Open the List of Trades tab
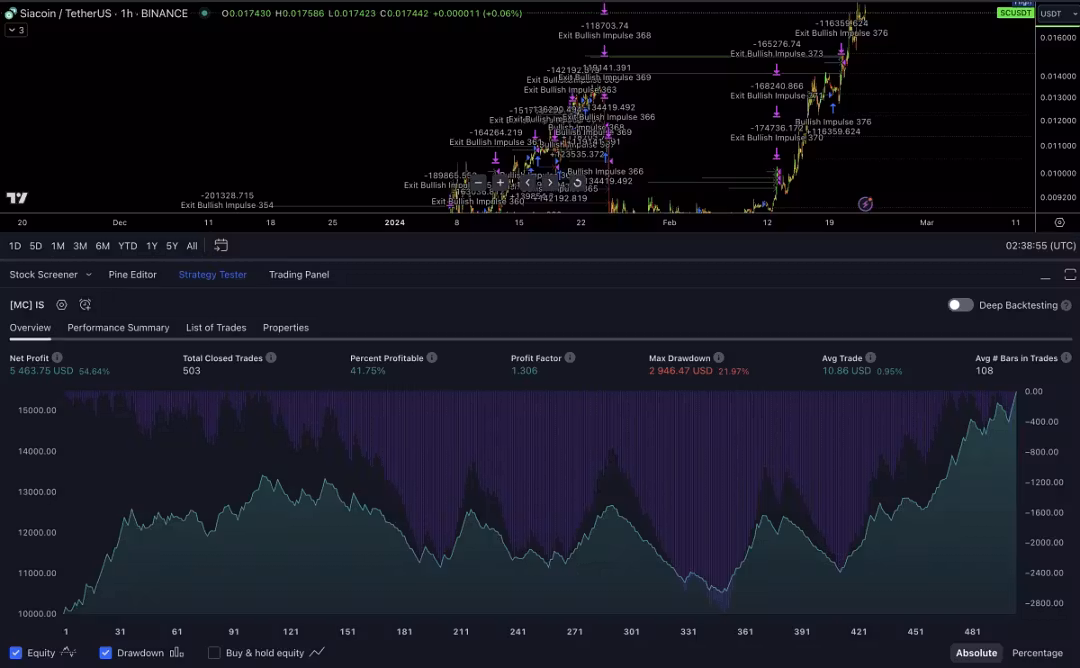Screen dimensions: 1080x668 (216, 328)
